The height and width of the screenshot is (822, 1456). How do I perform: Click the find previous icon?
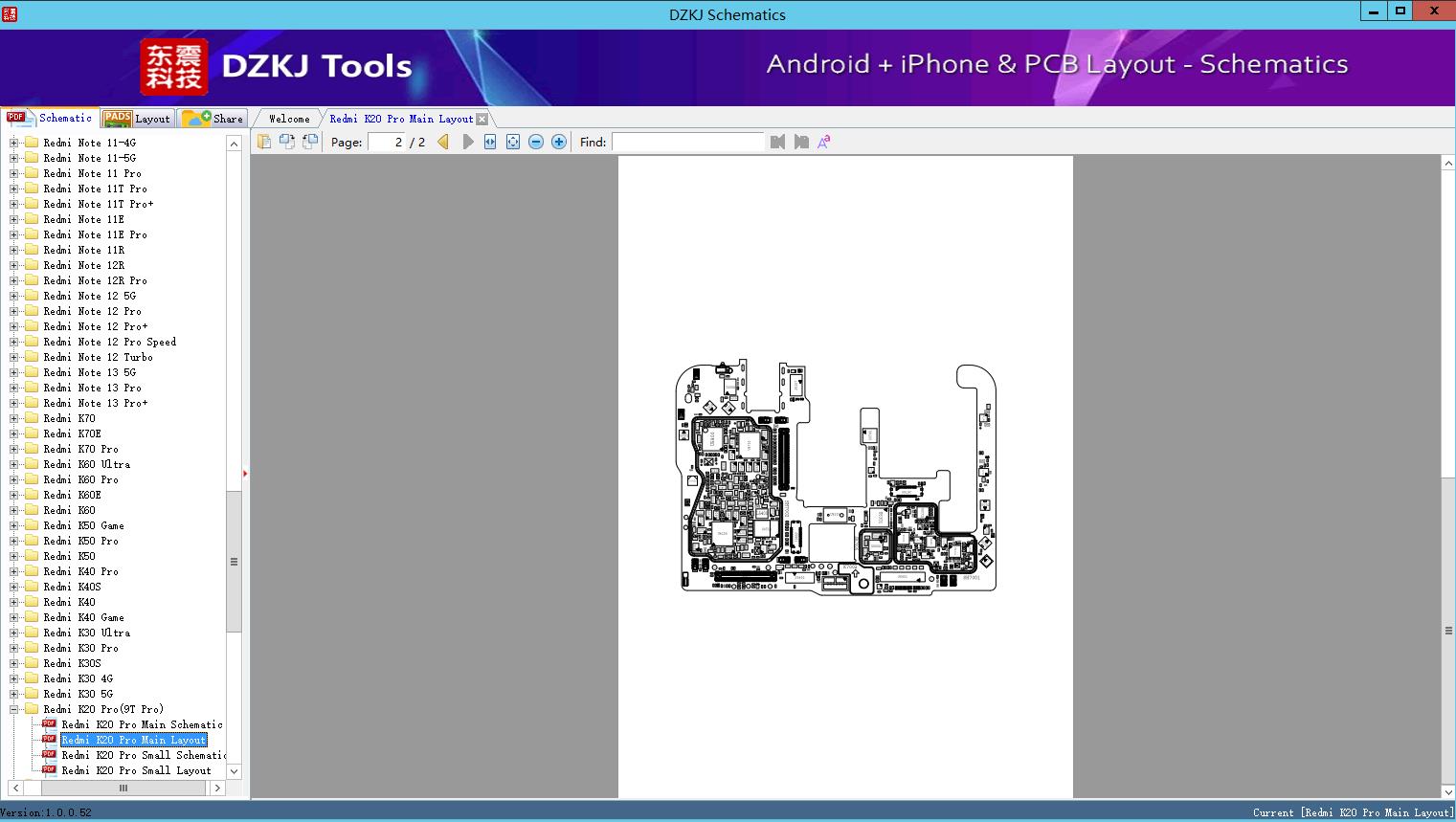[777, 142]
